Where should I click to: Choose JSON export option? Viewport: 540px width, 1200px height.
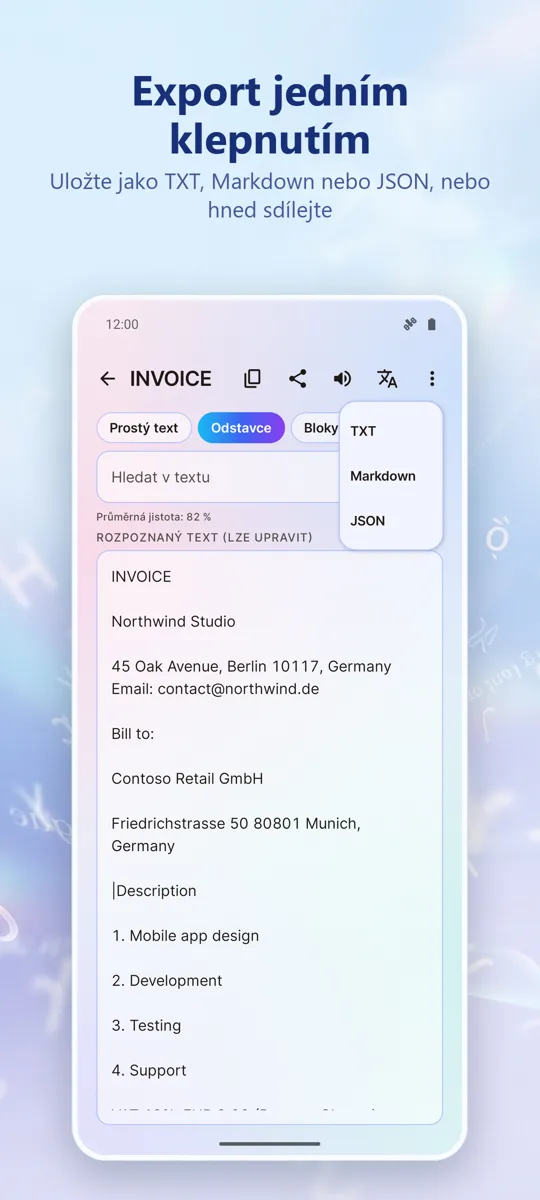[x=391, y=521]
